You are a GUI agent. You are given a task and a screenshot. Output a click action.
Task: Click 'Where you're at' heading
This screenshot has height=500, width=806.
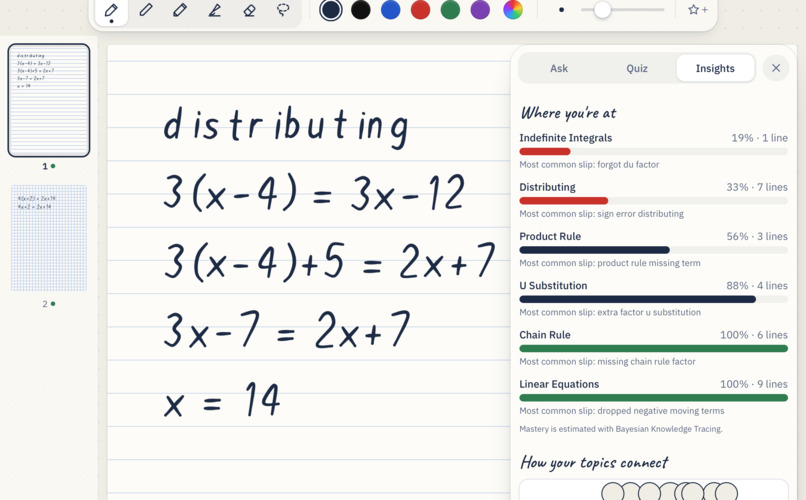[x=569, y=113]
